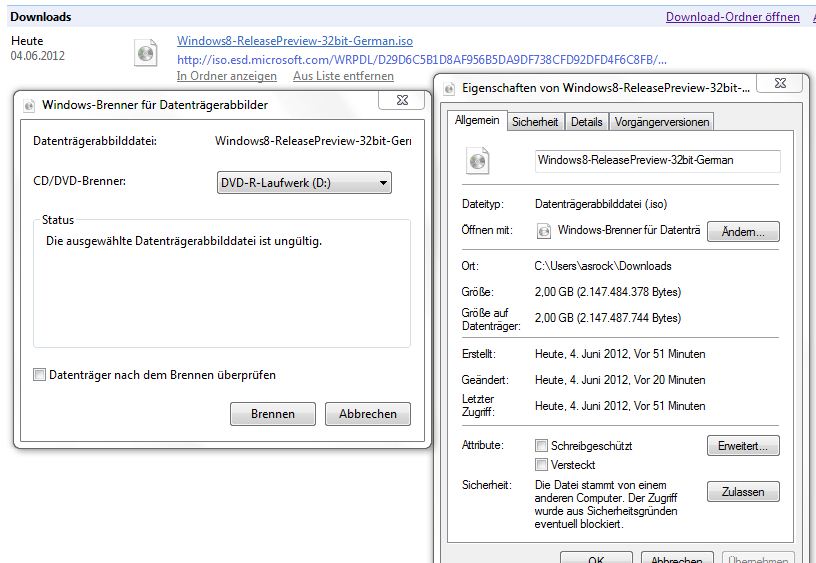Viewport: 816px width, 563px height.
Task: Click the ISO file icon in Downloads list
Action: tap(146, 53)
